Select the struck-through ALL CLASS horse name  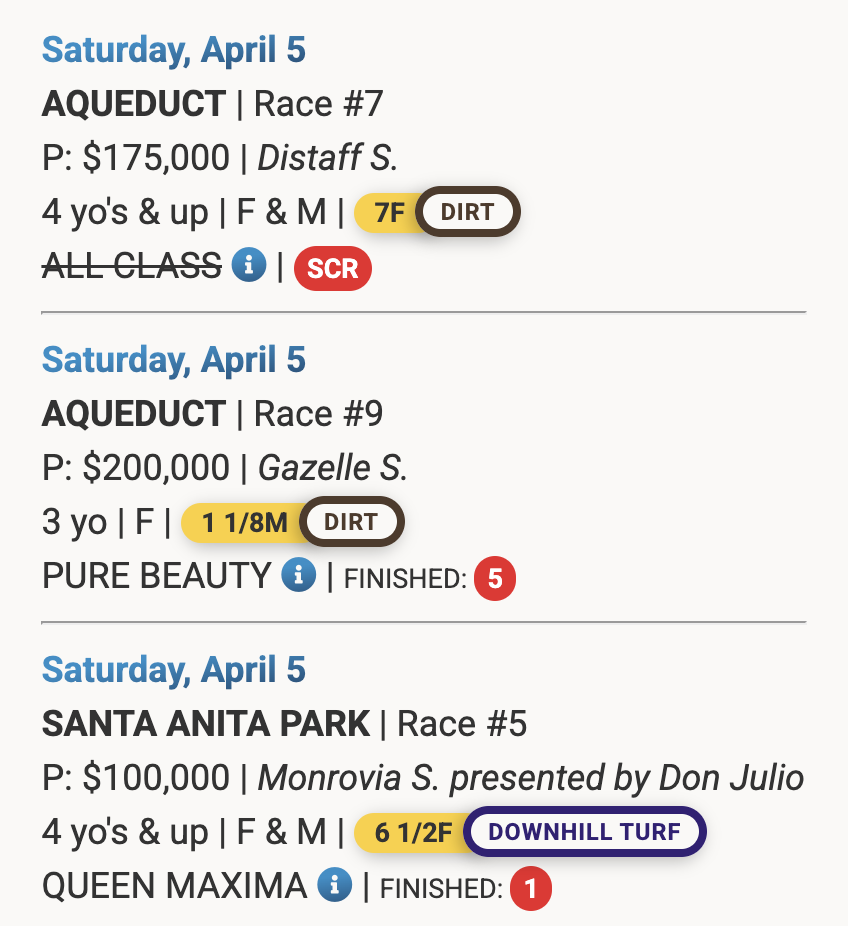pos(131,266)
